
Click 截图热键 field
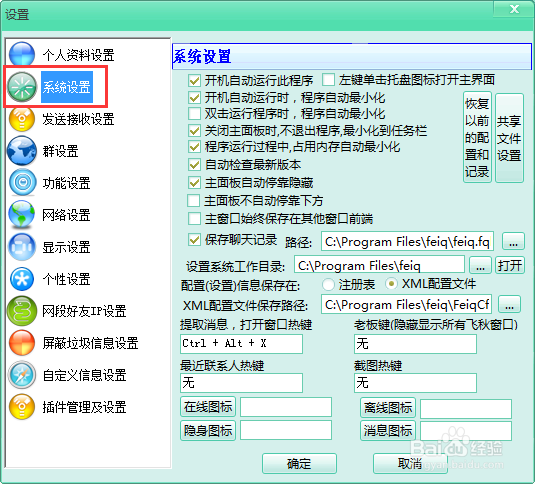tap(415, 383)
